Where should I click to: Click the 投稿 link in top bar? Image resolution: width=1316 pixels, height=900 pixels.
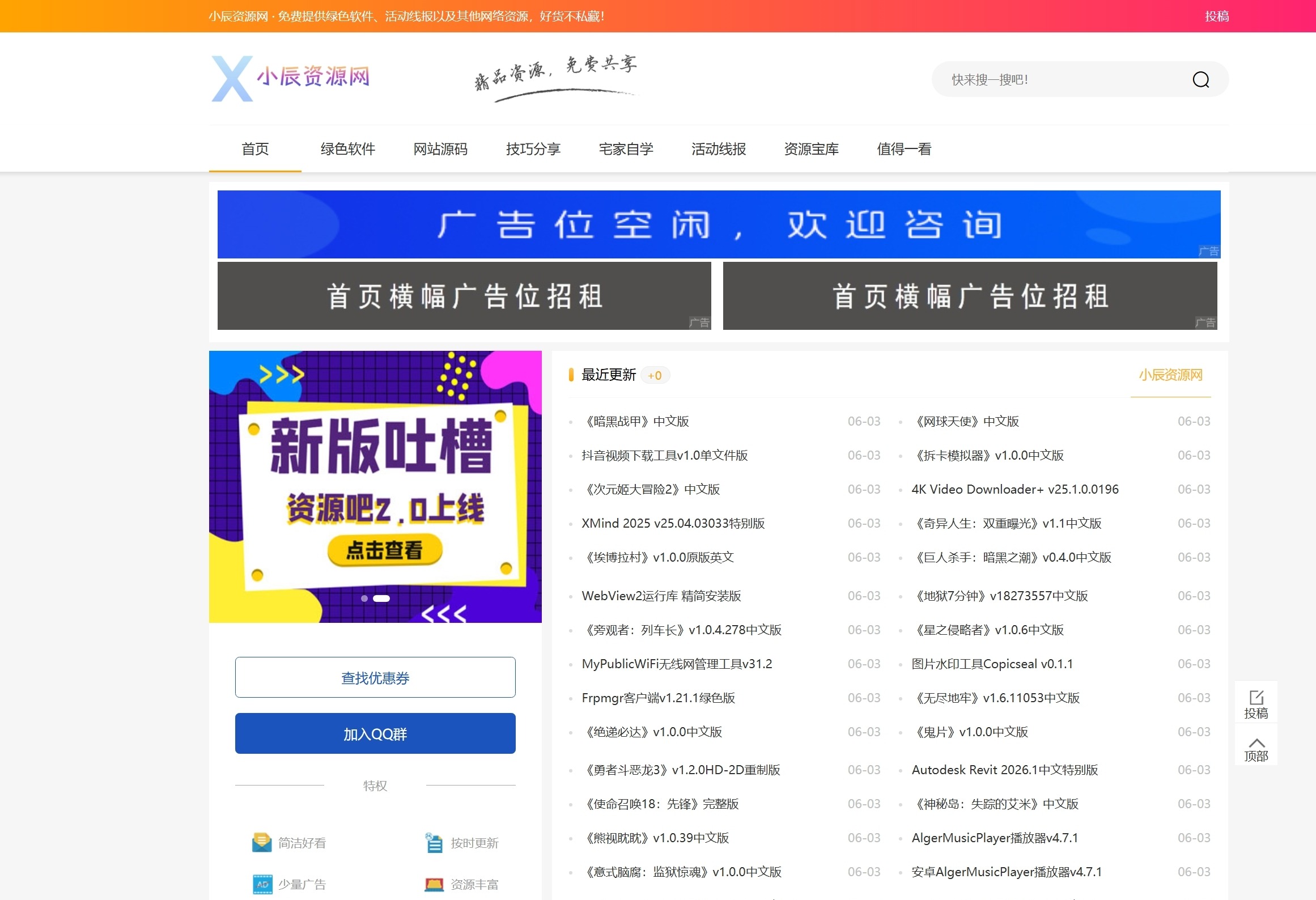[1217, 16]
